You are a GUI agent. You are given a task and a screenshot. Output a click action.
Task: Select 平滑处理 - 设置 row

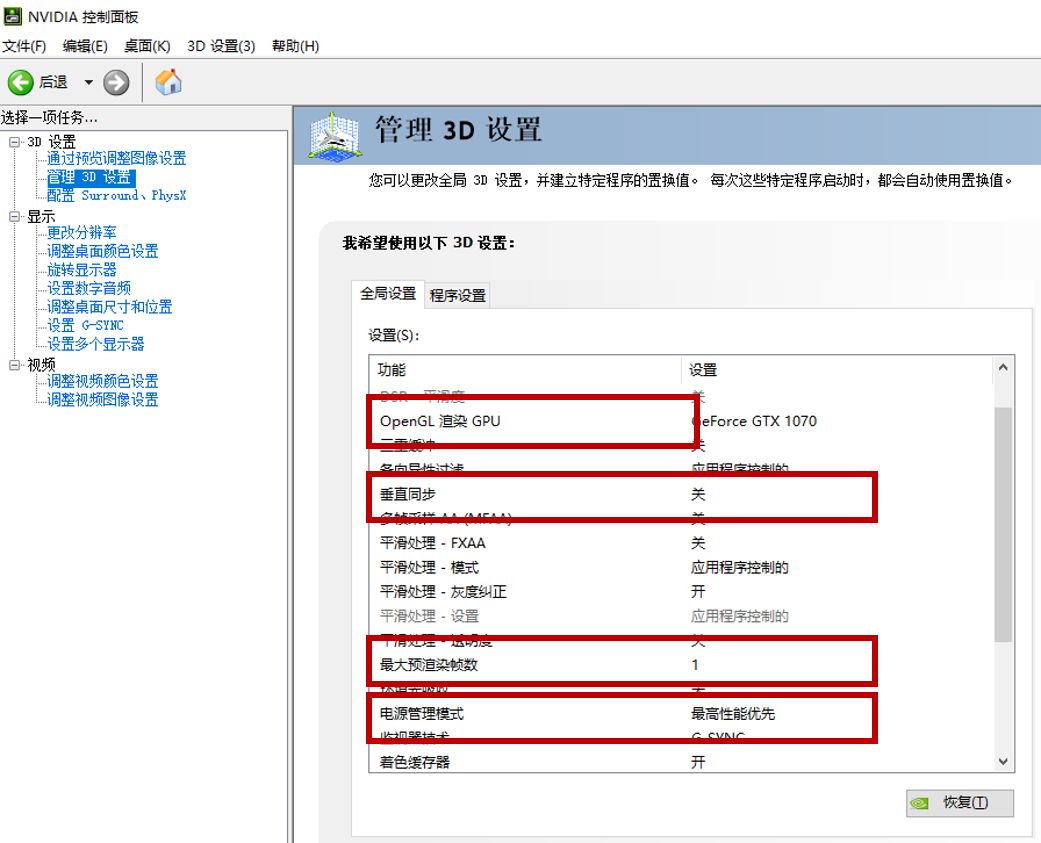point(681,616)
